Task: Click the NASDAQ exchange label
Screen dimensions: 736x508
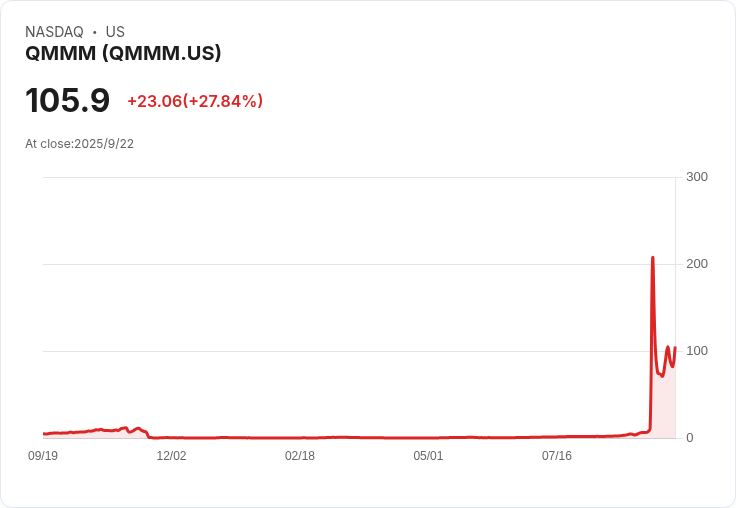Action: [54, 32]
